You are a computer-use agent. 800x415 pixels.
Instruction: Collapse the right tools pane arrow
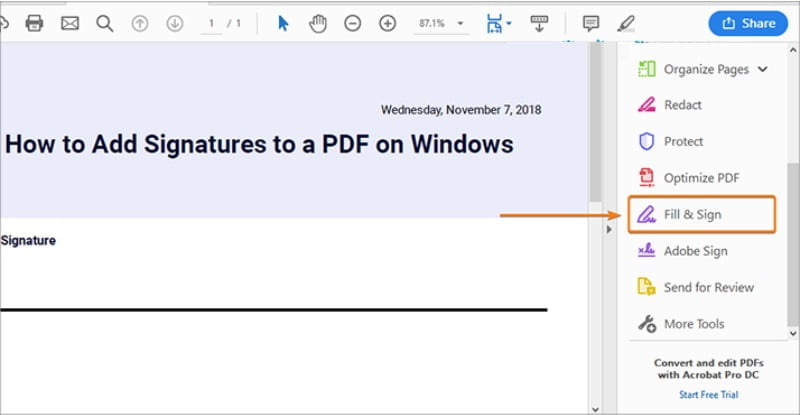[608, 229]
